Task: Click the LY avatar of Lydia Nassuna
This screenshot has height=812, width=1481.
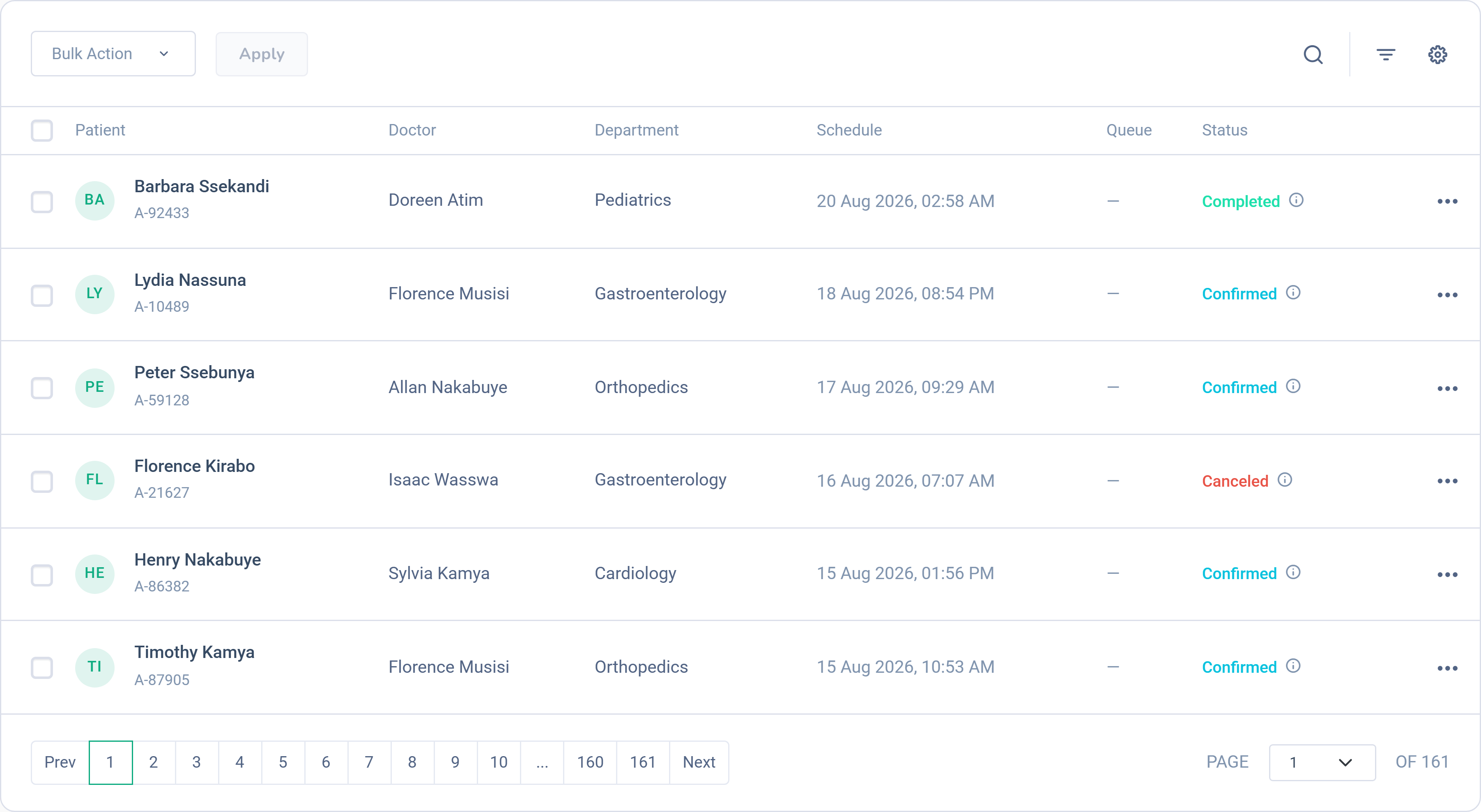Action: (x=95, y=294)
